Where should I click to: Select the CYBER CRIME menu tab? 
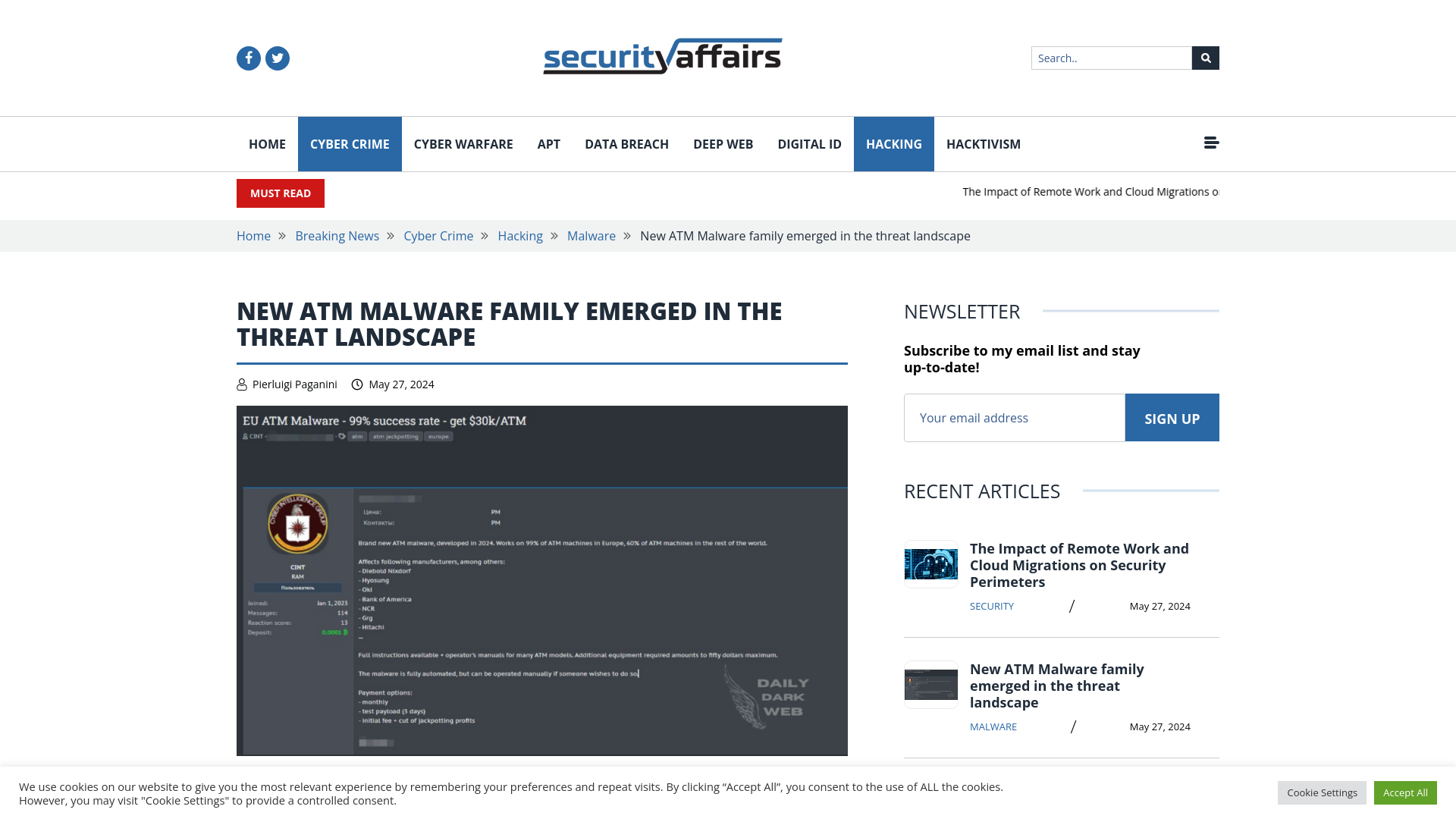tap(349, 144)
